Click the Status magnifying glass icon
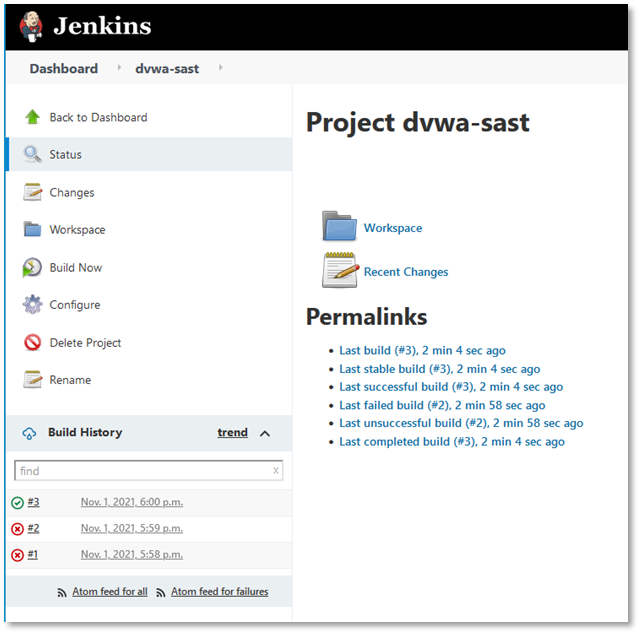The image size is (641, 635). [33, 155]
